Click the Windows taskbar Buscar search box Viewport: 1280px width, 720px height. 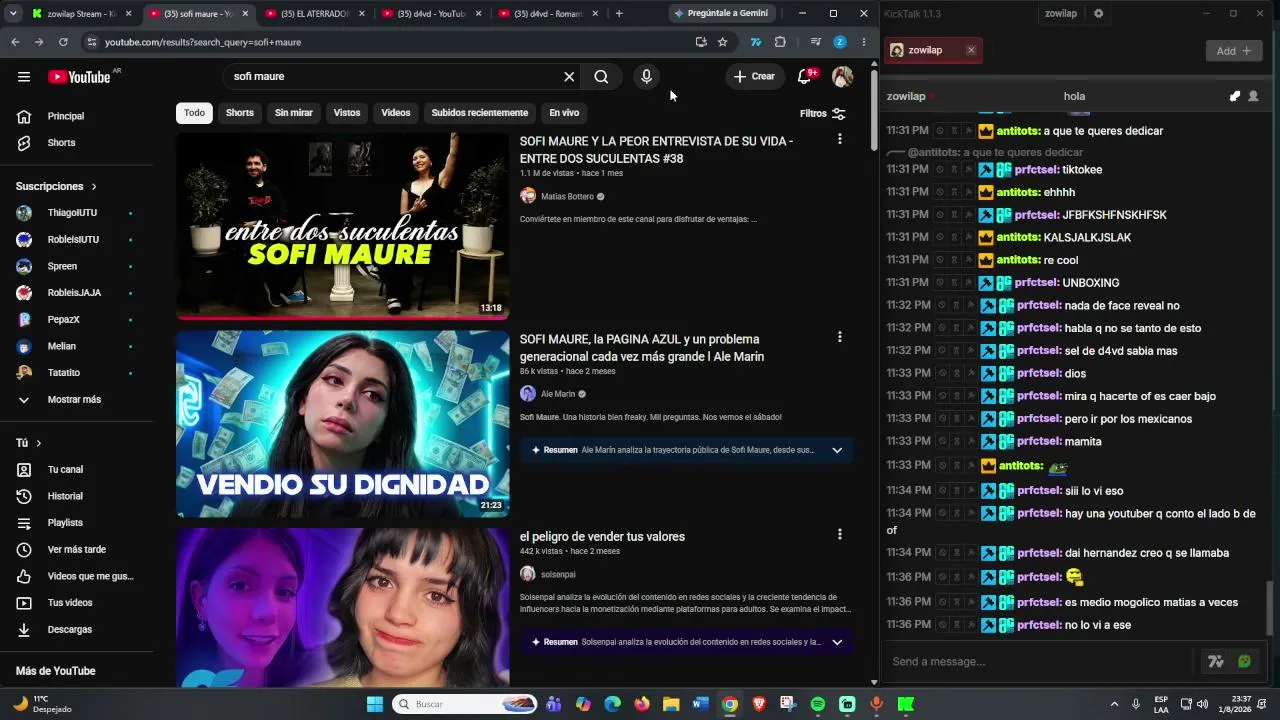[465, 704]
